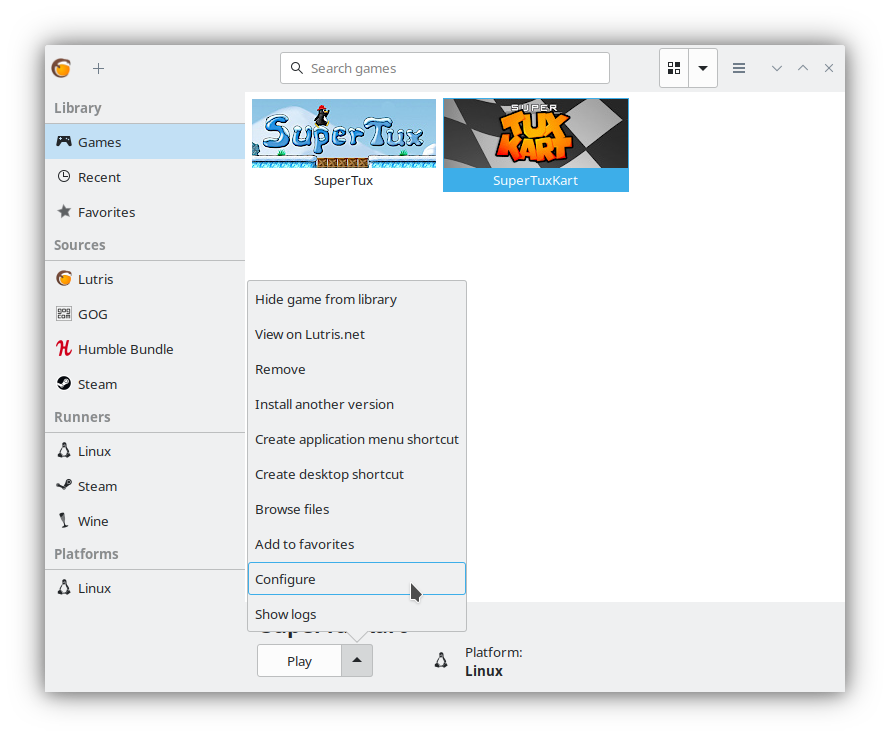Click the + icon to add a game
Image resolution: width=890 pixels, height=737 pixels.
click(98, 68)
